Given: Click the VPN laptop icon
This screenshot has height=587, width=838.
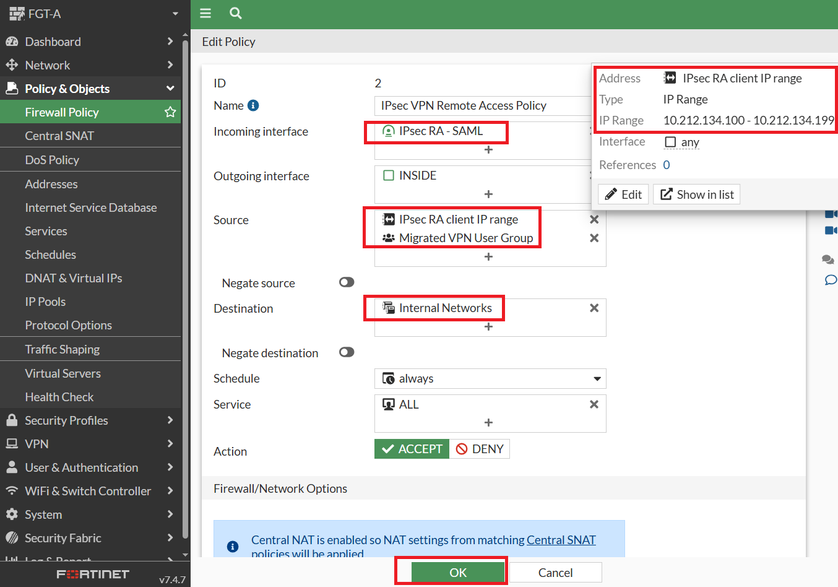Looking at the screenshot, I should click(12, 444).
